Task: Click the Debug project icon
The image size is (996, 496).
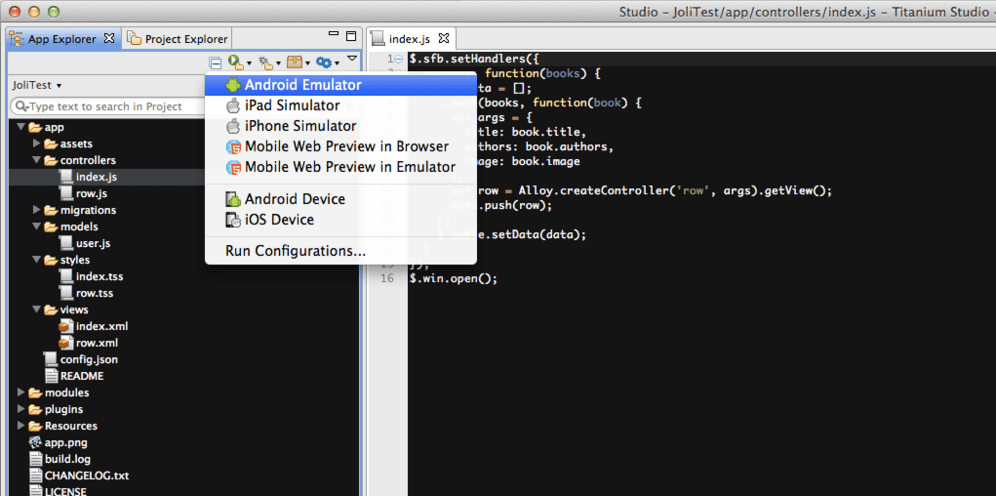Action: tap(266, 62)
